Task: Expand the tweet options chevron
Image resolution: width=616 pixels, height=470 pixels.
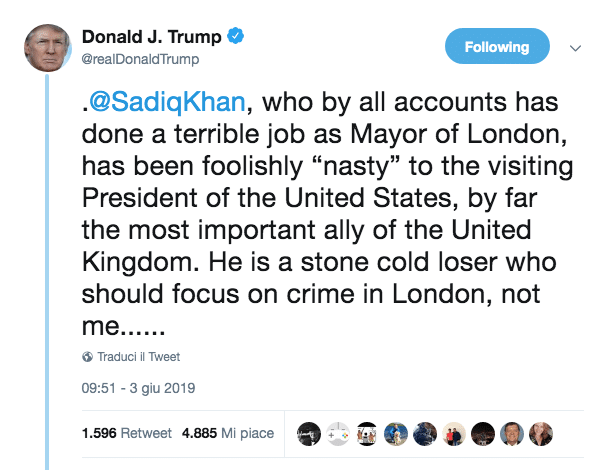Action: 575,47
